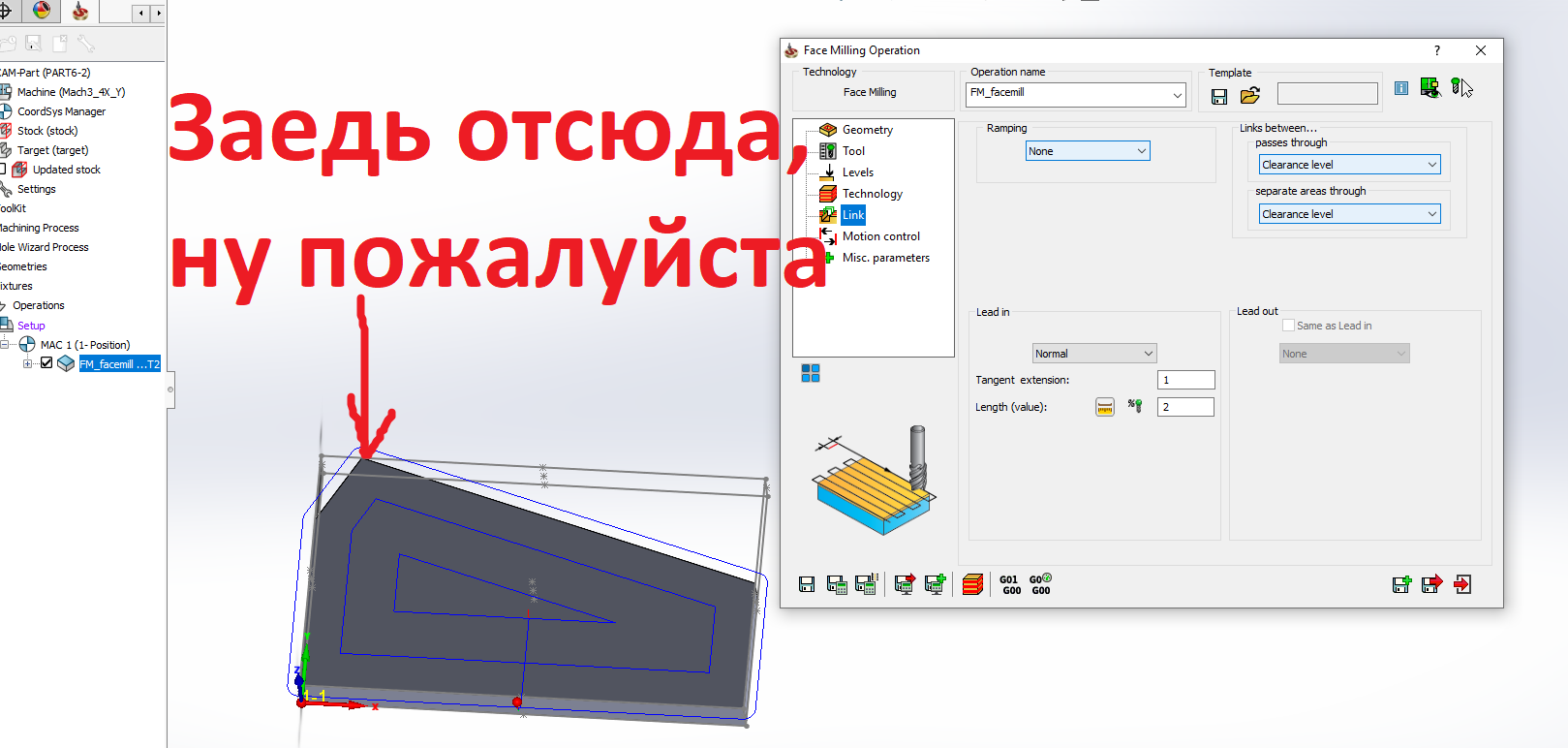Click the tool pick icon near Template
Viewport: 1568px width, 748px height.
(1461, 88)
